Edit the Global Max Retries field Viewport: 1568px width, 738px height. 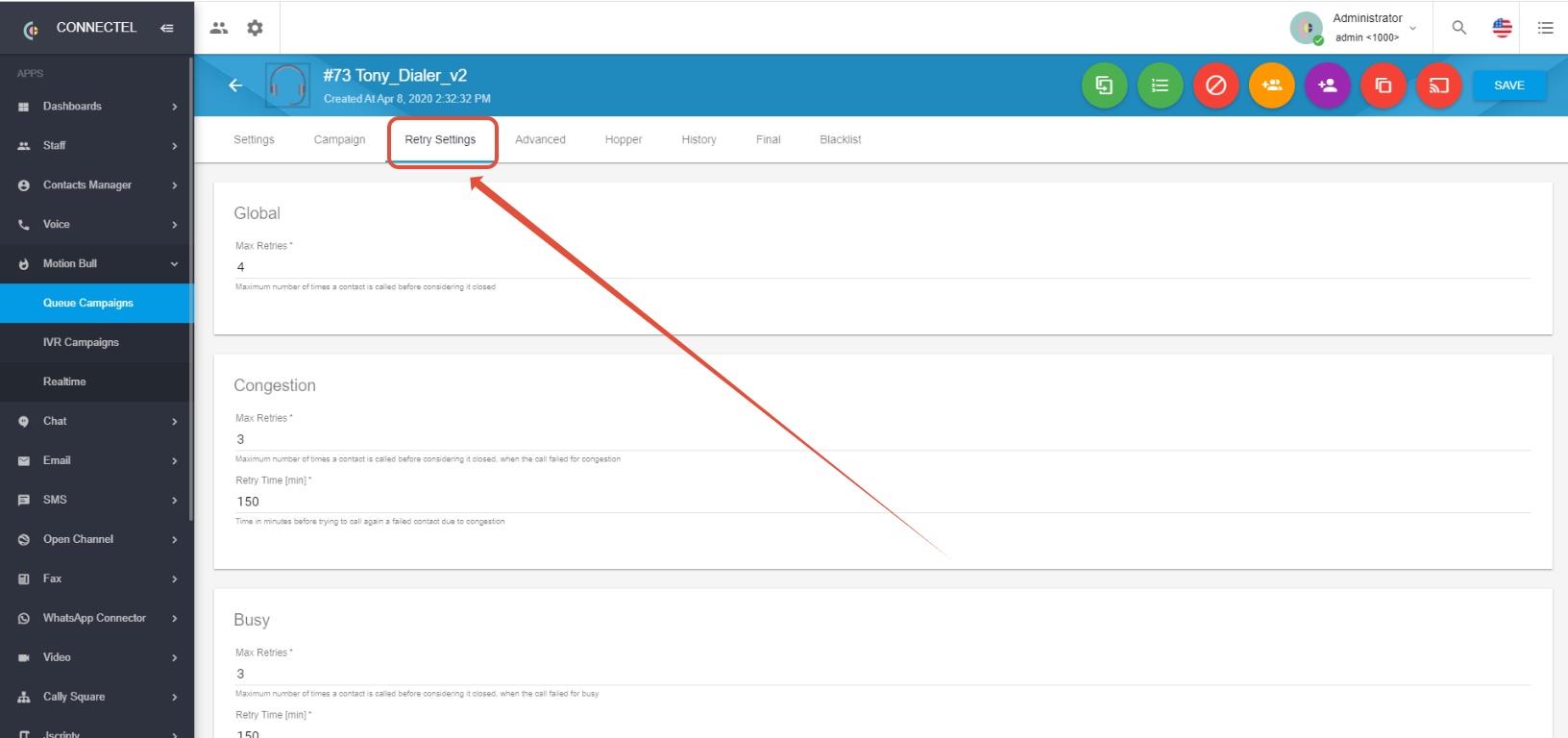882,267
